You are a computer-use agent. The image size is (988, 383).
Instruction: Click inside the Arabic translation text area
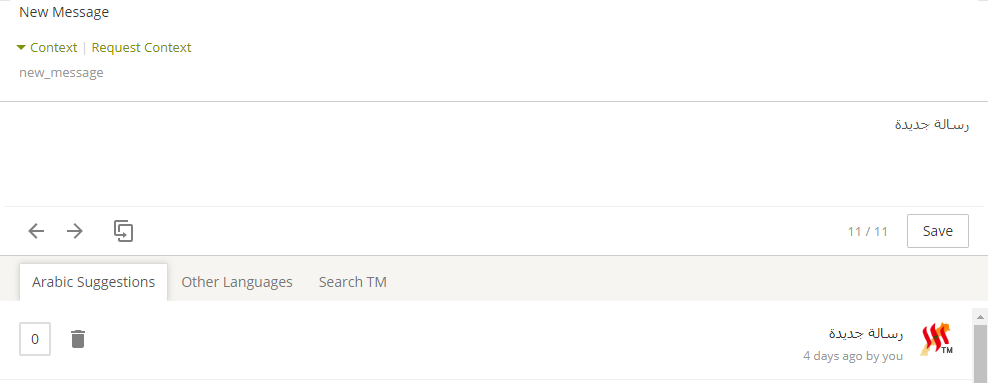(494, 154)
